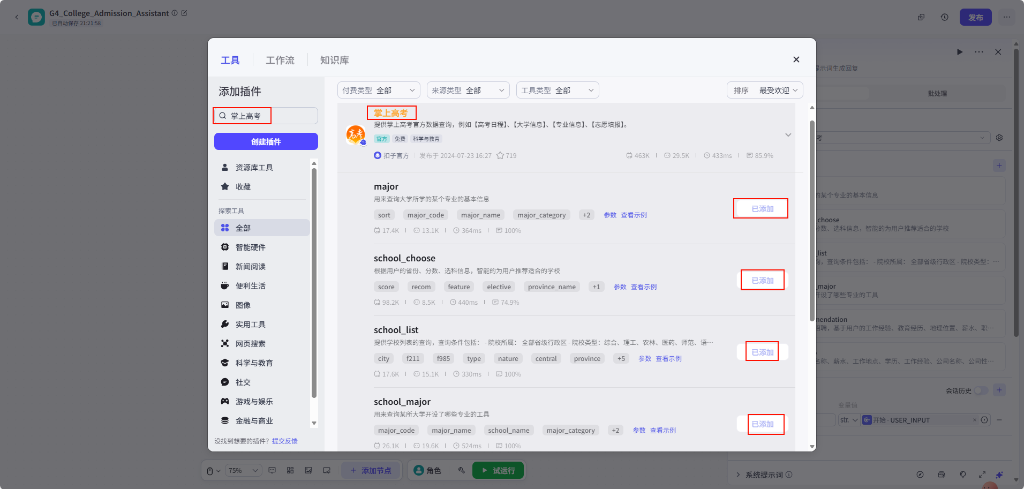
Task: Run node with the side panel play icon
Action: tap(960, 52)
